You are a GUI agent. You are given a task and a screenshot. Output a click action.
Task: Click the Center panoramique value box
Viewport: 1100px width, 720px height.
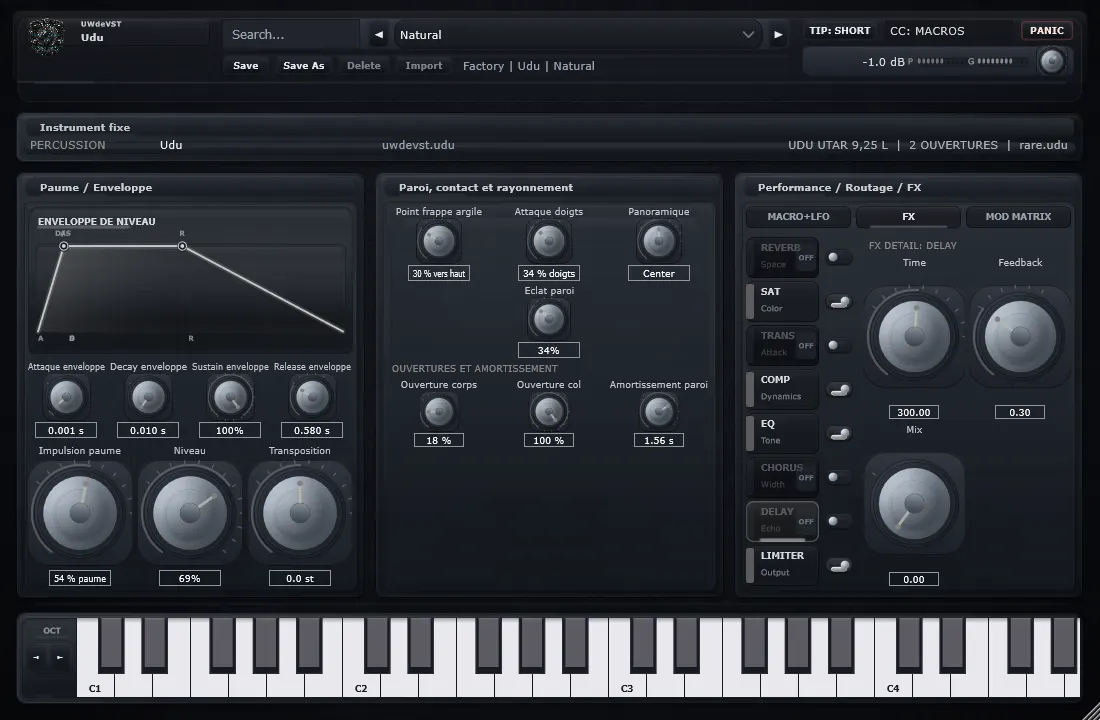[x=659, y=273]
